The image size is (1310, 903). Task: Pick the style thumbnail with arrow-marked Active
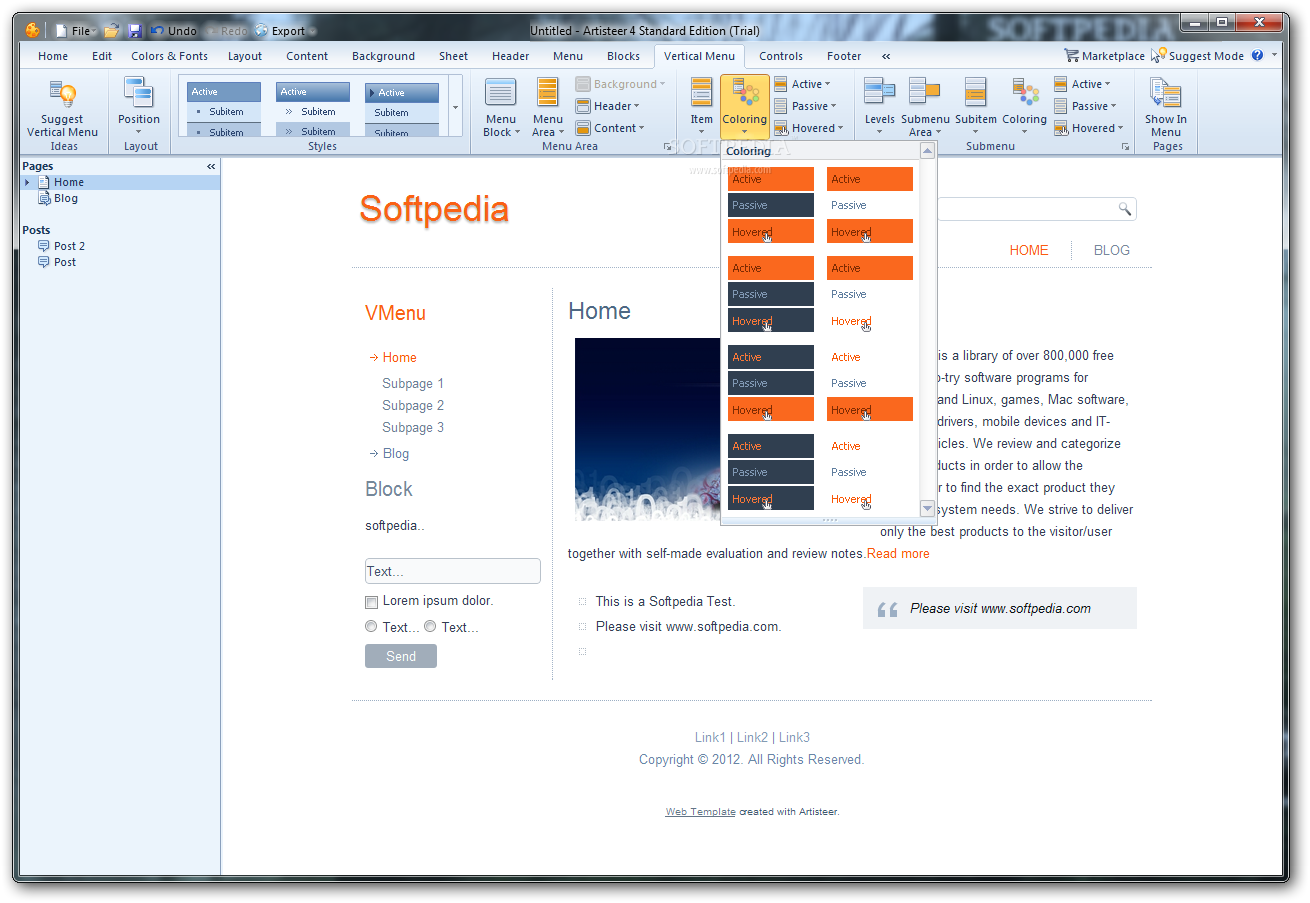[402, 108]
